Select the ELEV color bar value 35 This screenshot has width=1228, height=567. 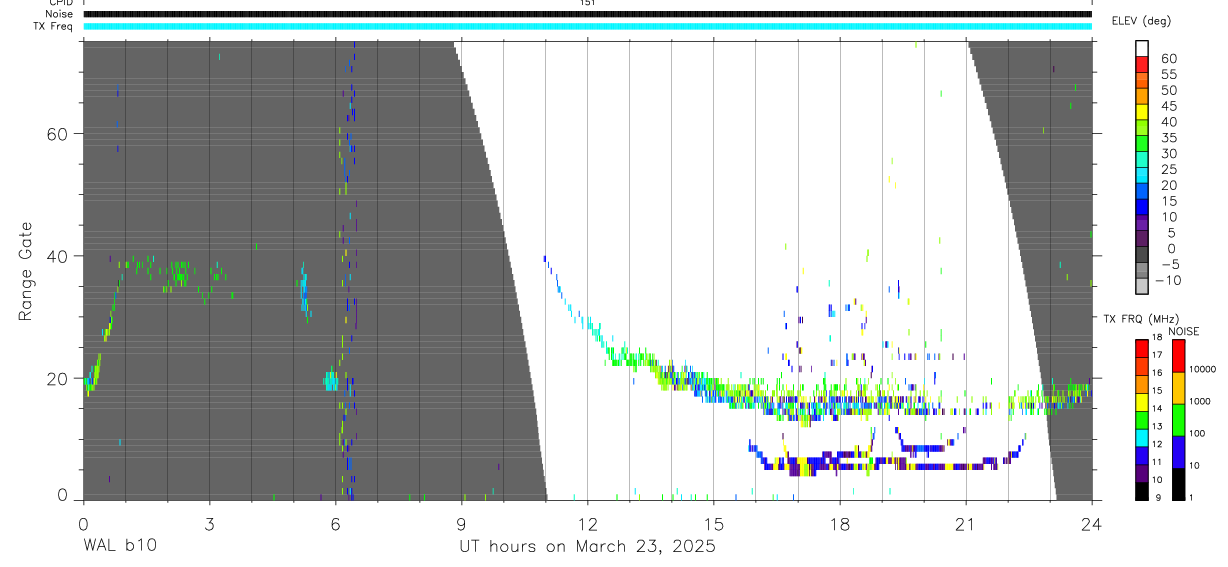[1168, 138]
